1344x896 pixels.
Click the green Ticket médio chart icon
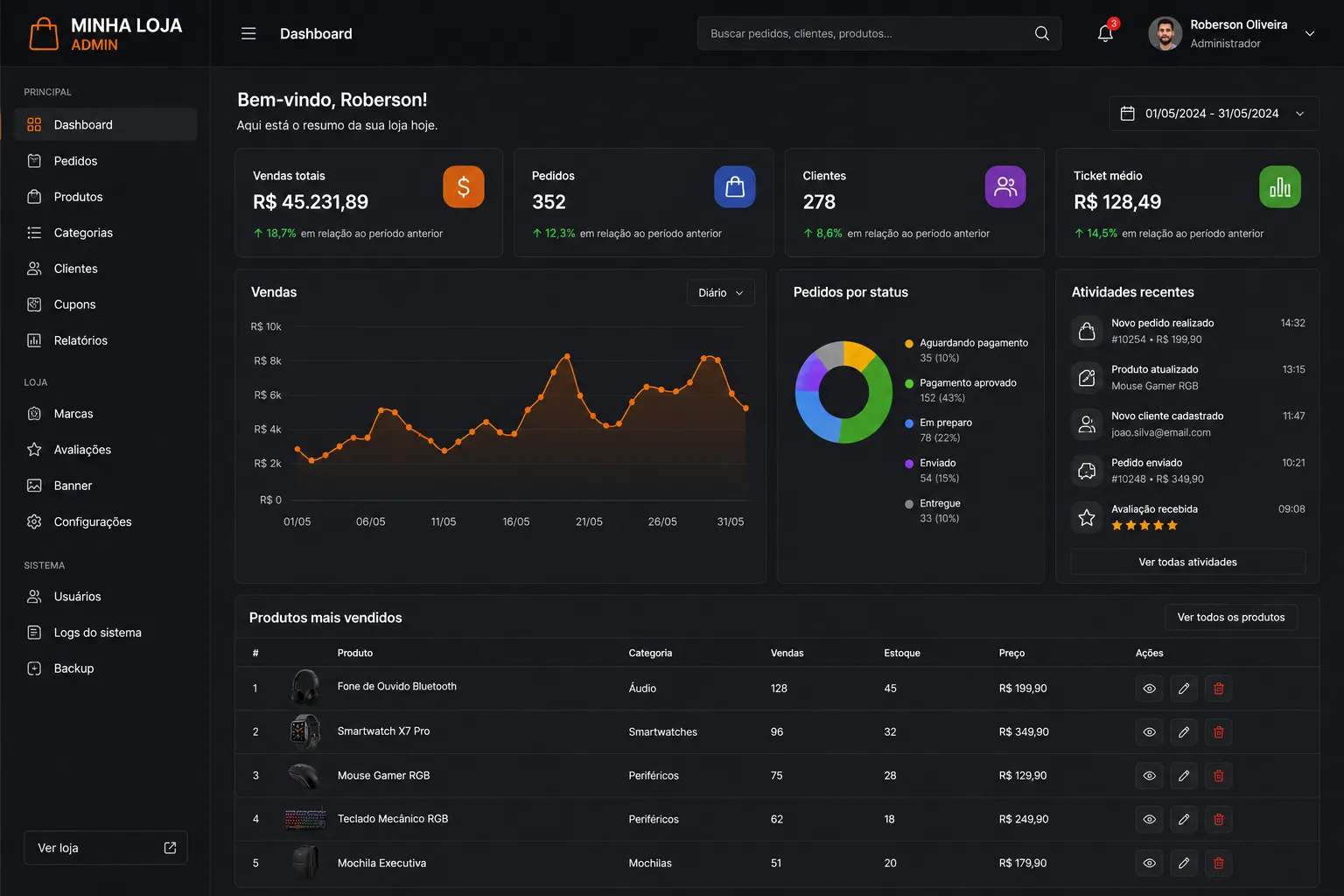(1280, 186)
